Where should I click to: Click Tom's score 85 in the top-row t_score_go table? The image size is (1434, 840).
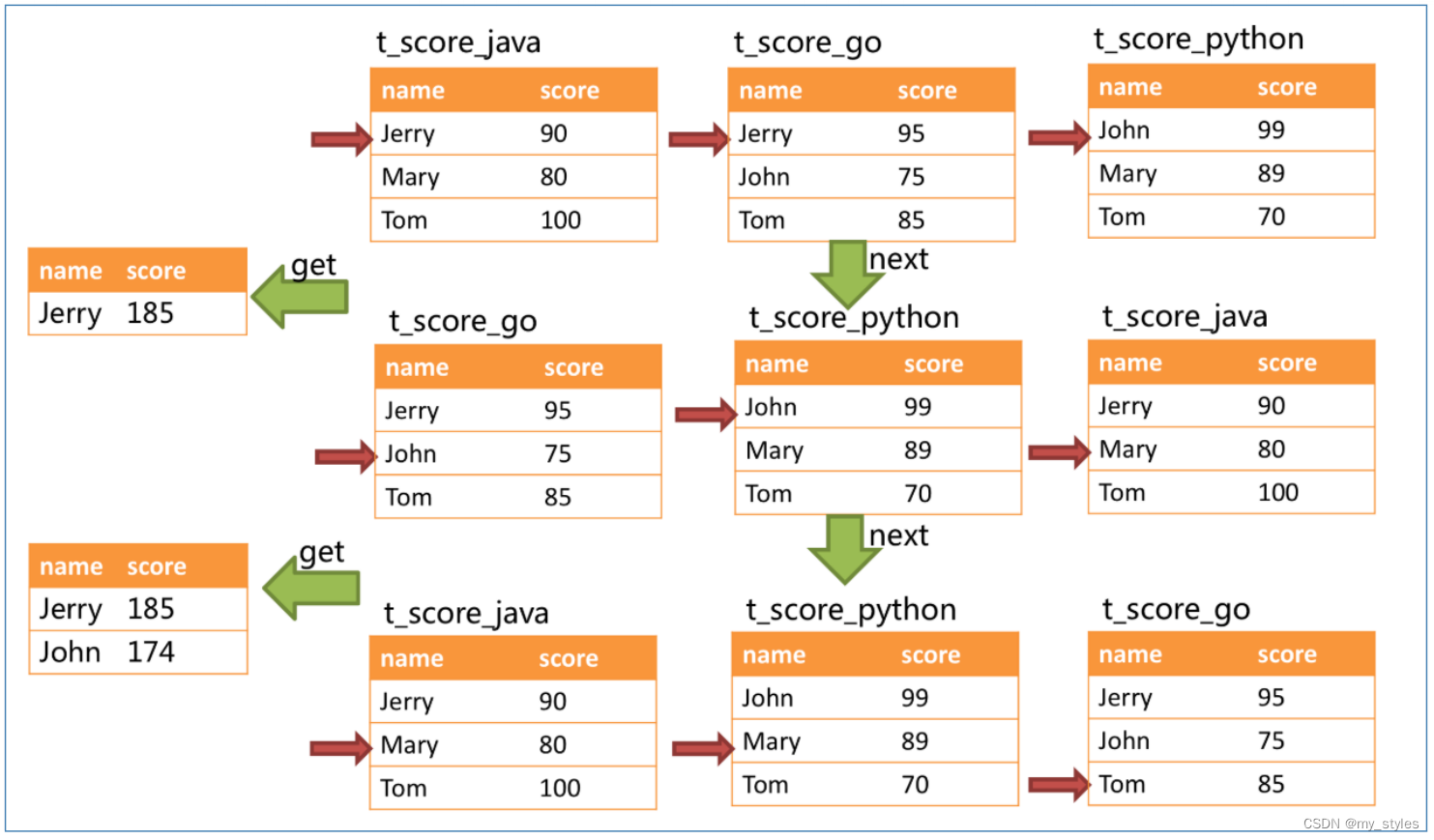911,220
